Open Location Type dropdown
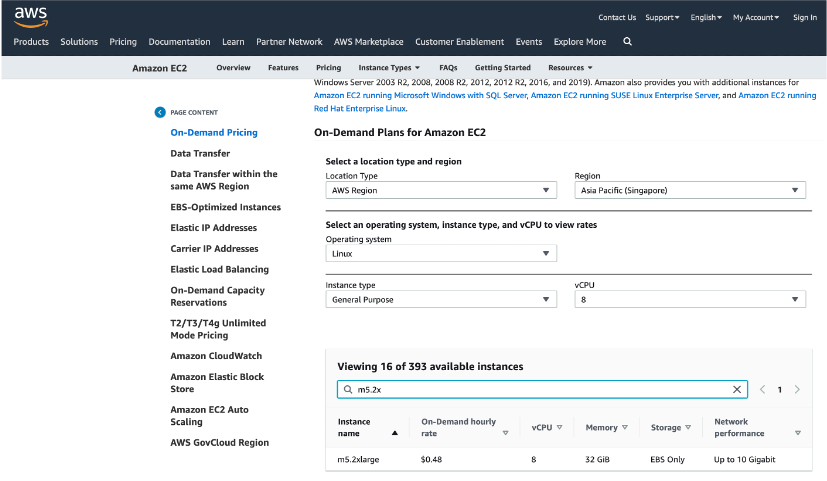827x481 pixels. 441,190
